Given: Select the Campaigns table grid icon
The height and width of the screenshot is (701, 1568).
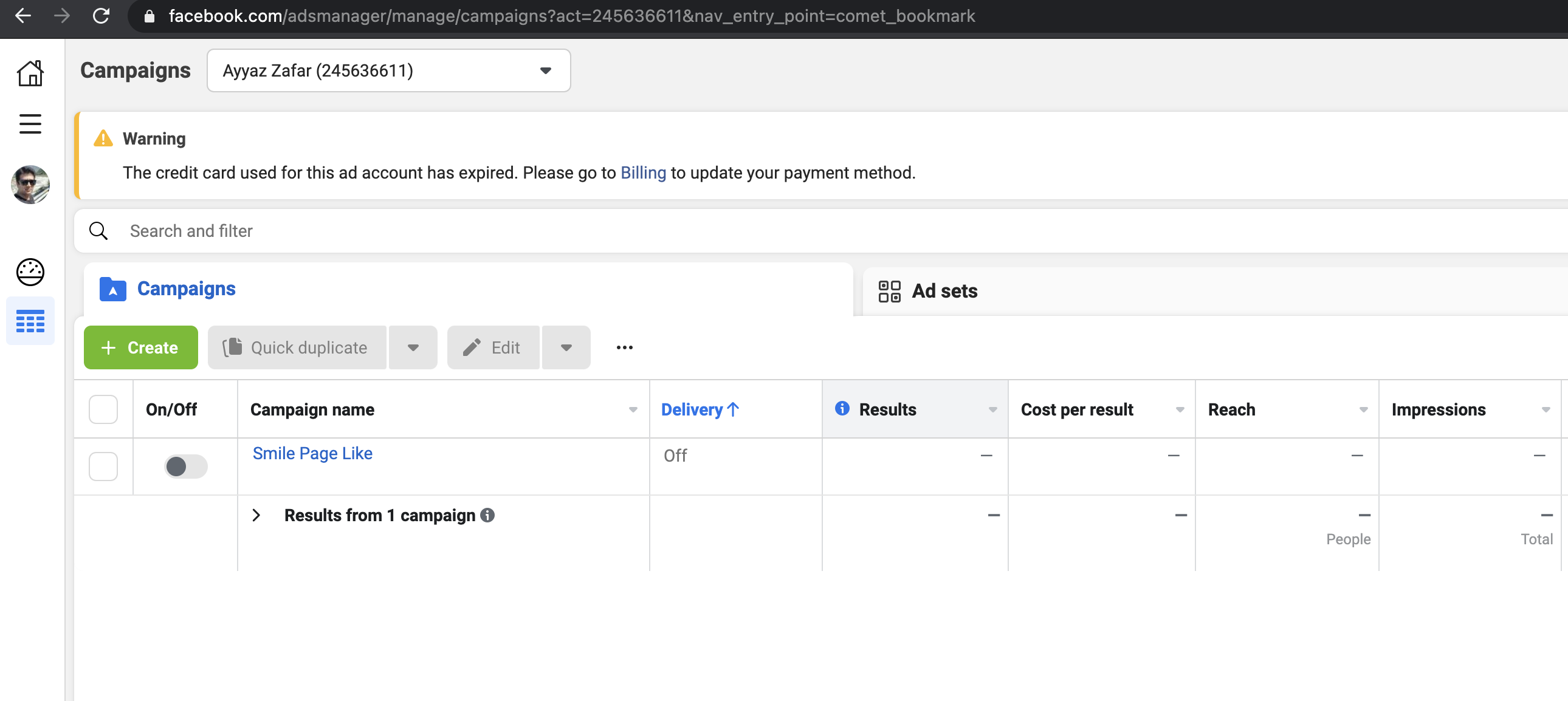Looking at the screenshot, I should [30, 321].
